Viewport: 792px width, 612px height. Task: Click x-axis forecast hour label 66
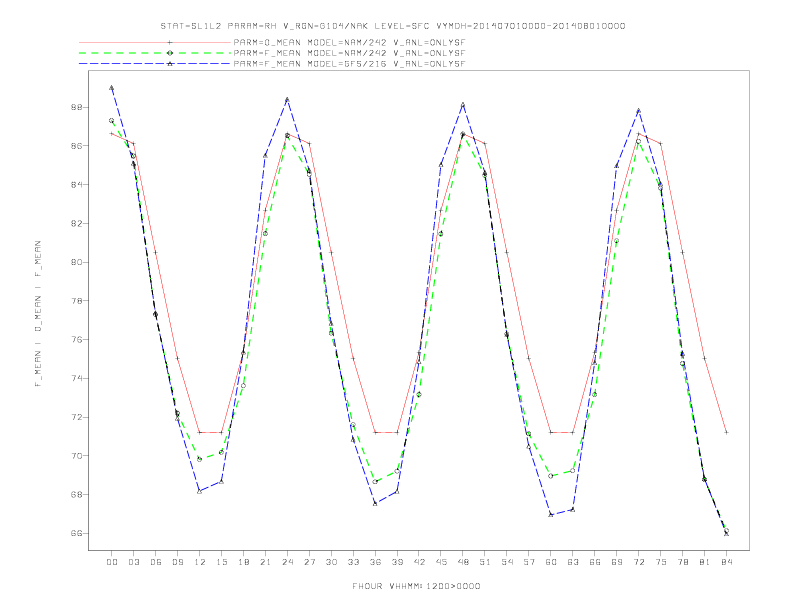point(595,562)
